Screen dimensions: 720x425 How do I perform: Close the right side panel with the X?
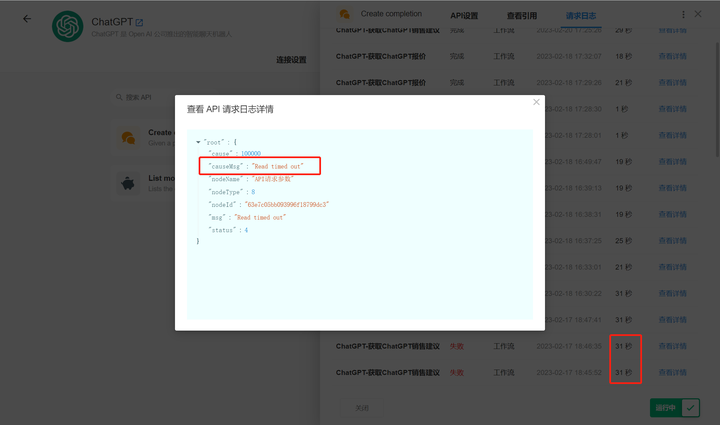(698, 14)
